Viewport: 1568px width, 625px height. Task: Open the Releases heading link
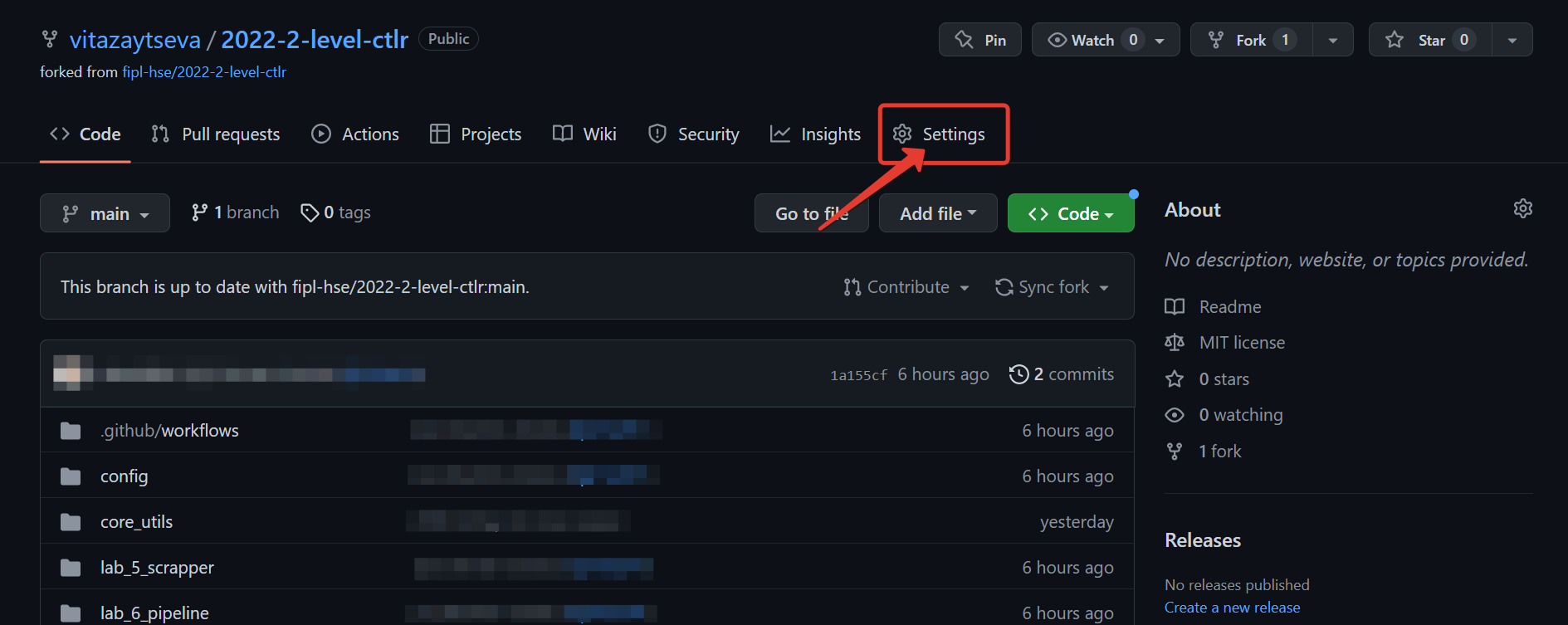[x=1203, y=540]
